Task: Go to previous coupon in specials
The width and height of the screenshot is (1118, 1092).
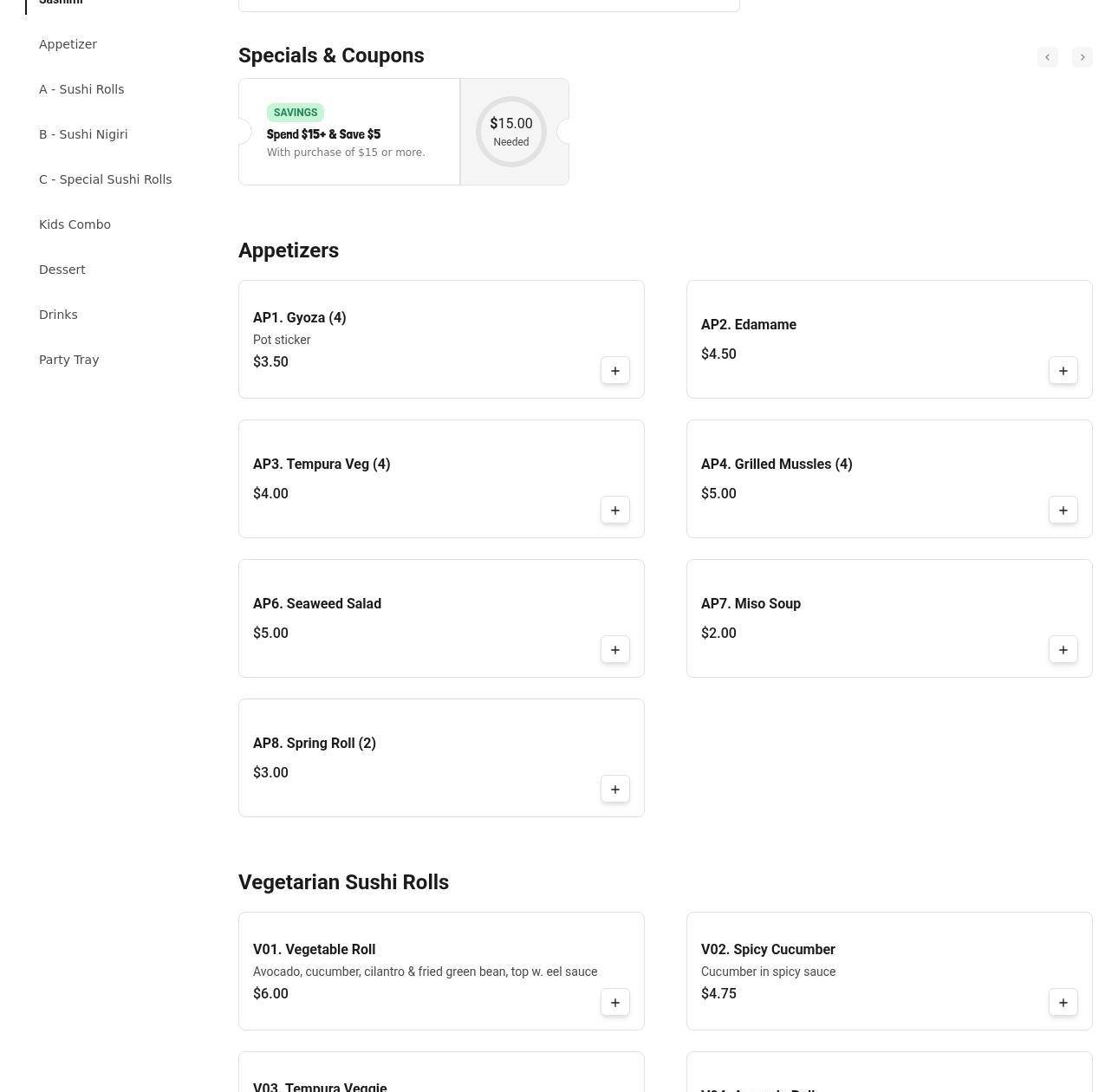Action: pos(1047,57)
